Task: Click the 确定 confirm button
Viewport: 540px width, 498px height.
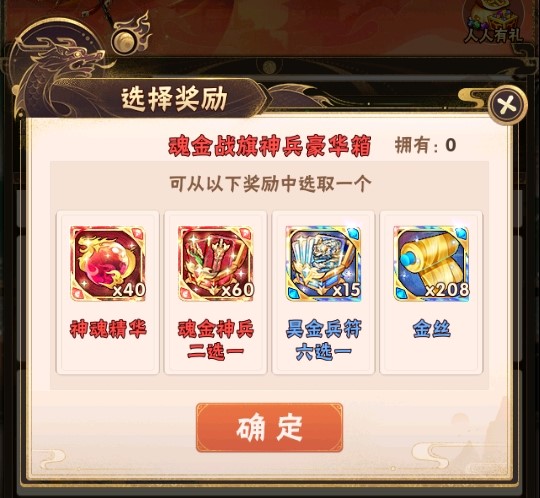Action: (x=269, y=427)
